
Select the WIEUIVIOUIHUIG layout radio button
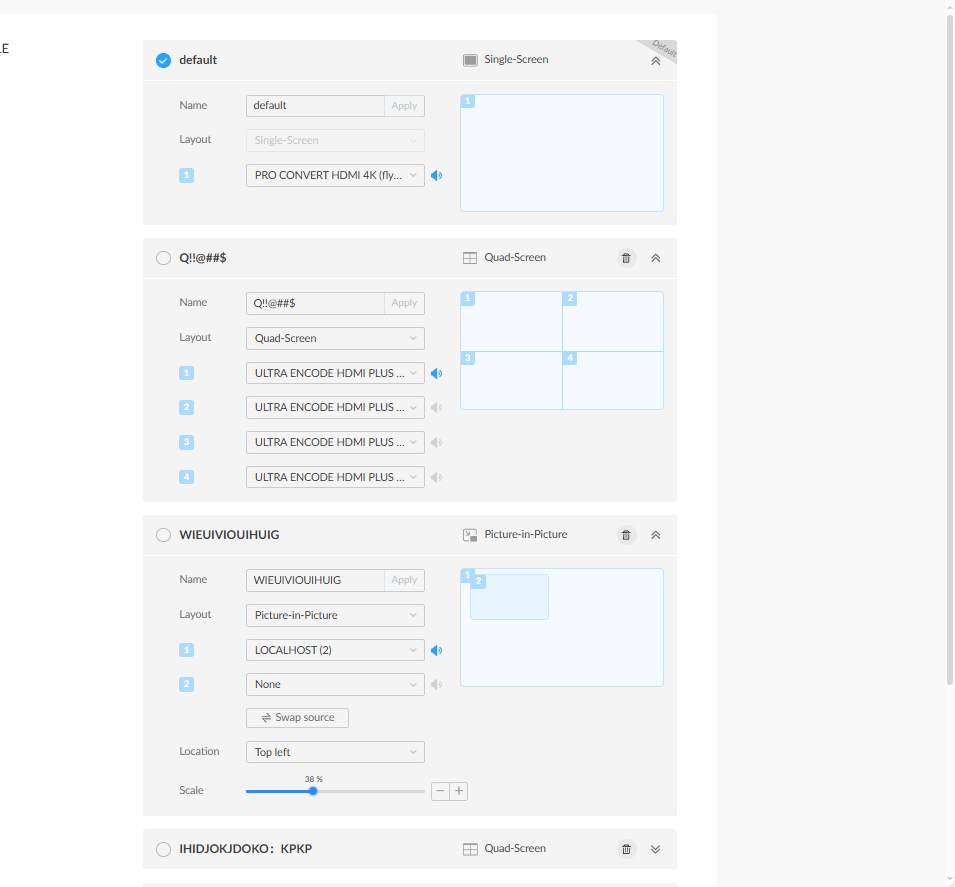(164, 535)
